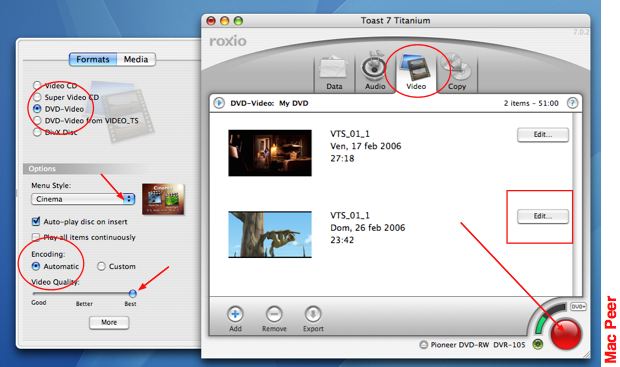Choose Custom encoding
The width and height of the screenshot is (620, 367).
pyautogui.click(x=101, y=267)
